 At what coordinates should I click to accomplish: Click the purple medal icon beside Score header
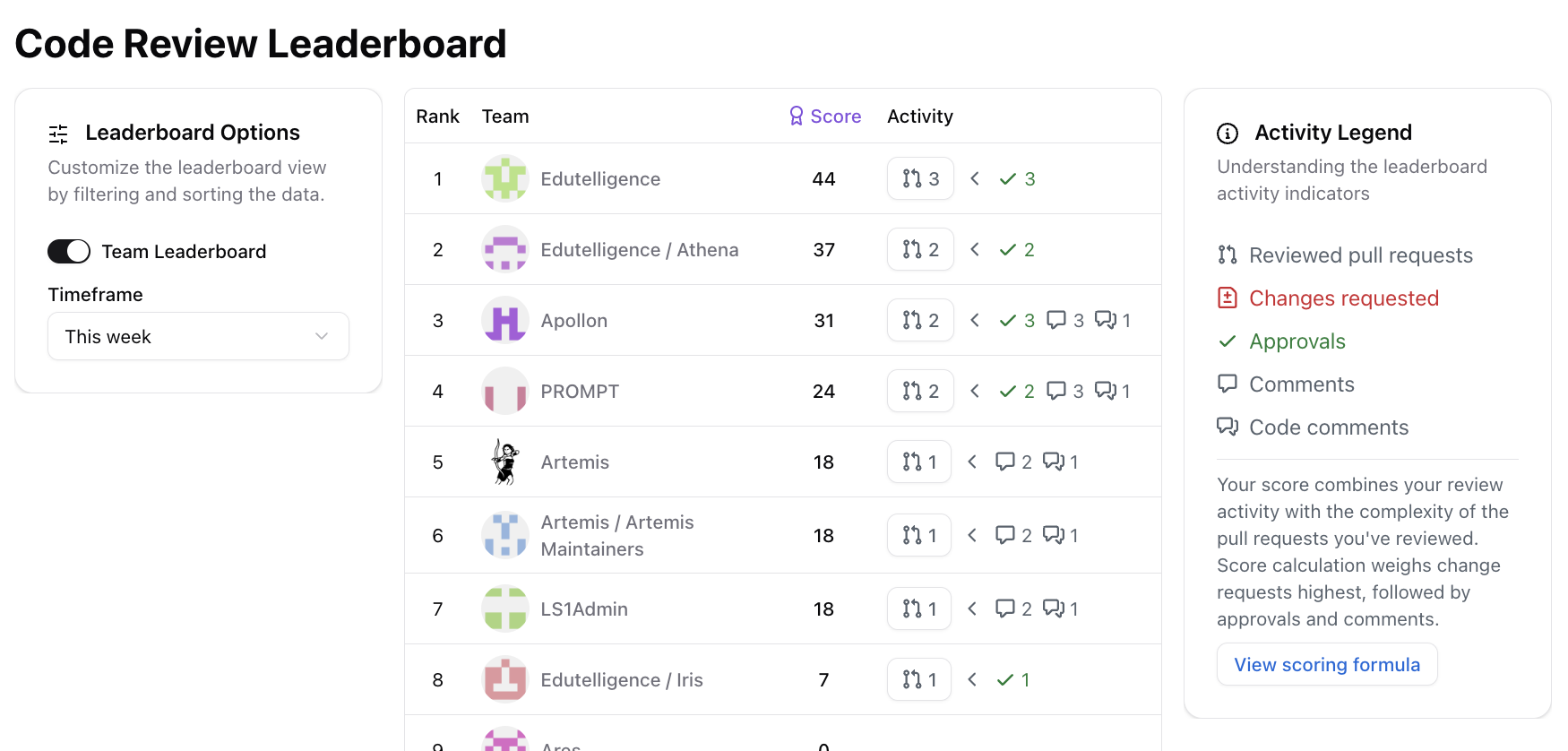point(796,116)
